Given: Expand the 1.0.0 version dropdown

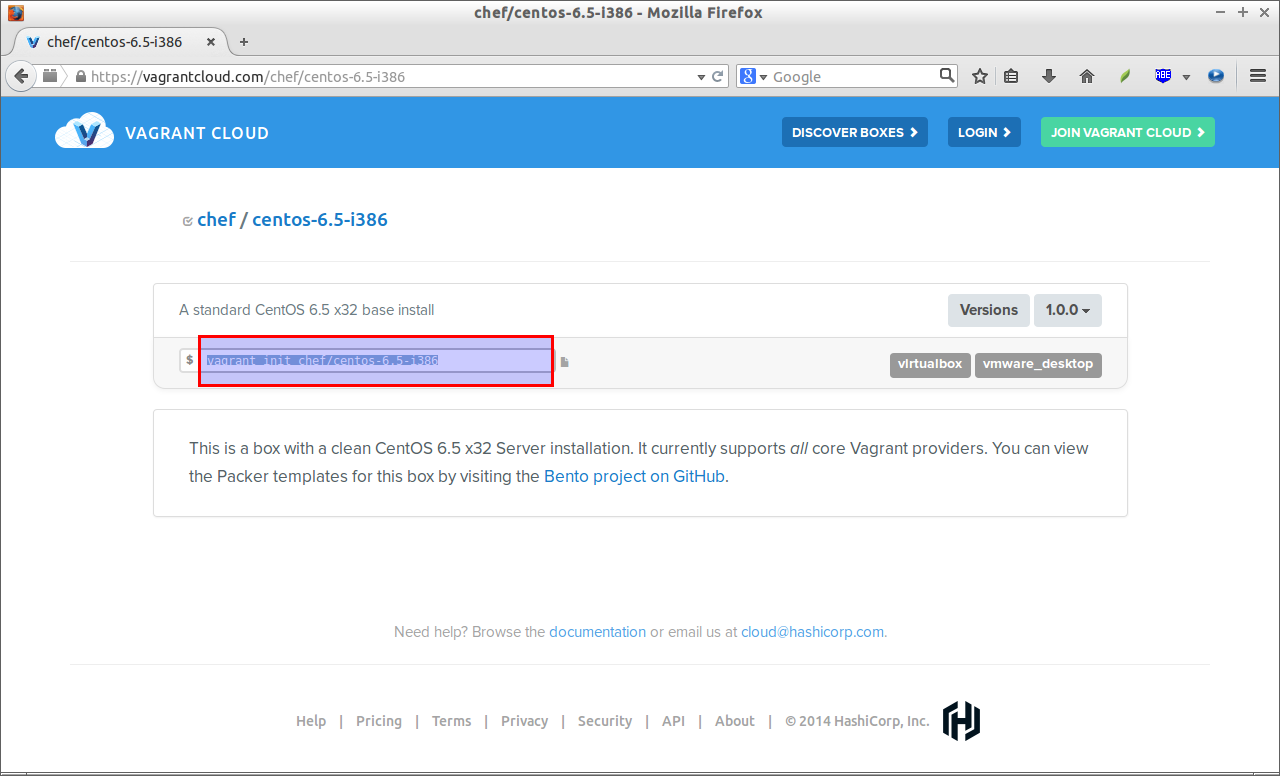Looking at the screenshot, I should [1068, 310].
